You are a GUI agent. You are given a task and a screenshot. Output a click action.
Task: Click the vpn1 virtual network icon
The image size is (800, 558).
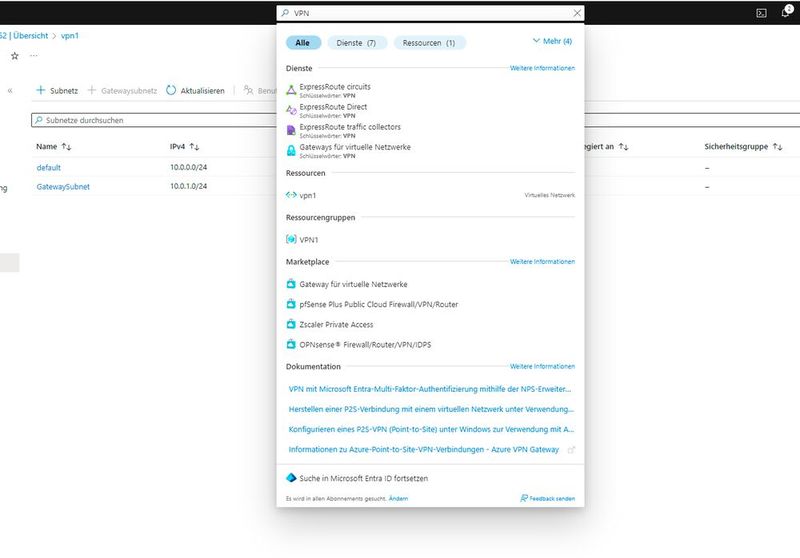(x=291, y=195)
